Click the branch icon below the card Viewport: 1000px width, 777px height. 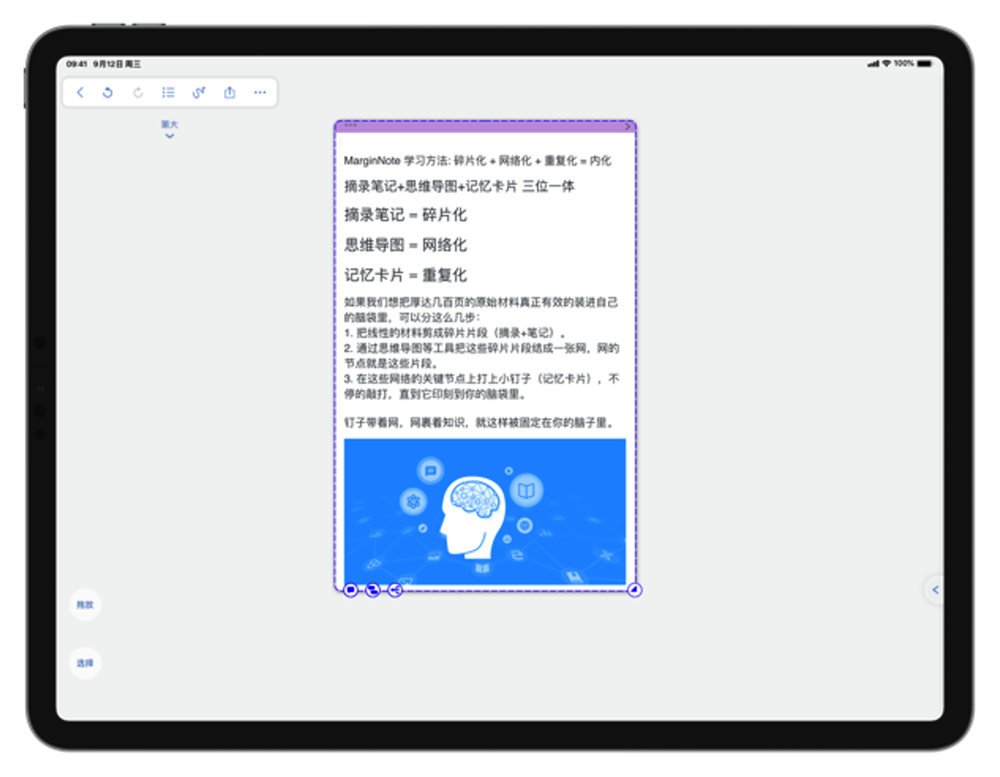(x=395, y=590)
